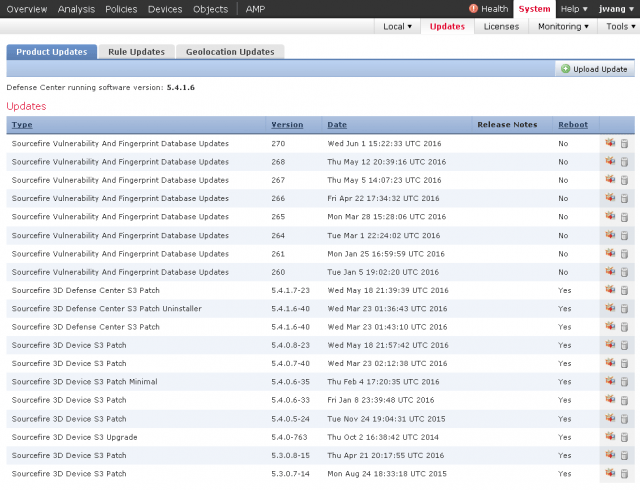Viewport: 640px width, 490px height.
Task: Install the version 267 database update
Action: point(610,180)
